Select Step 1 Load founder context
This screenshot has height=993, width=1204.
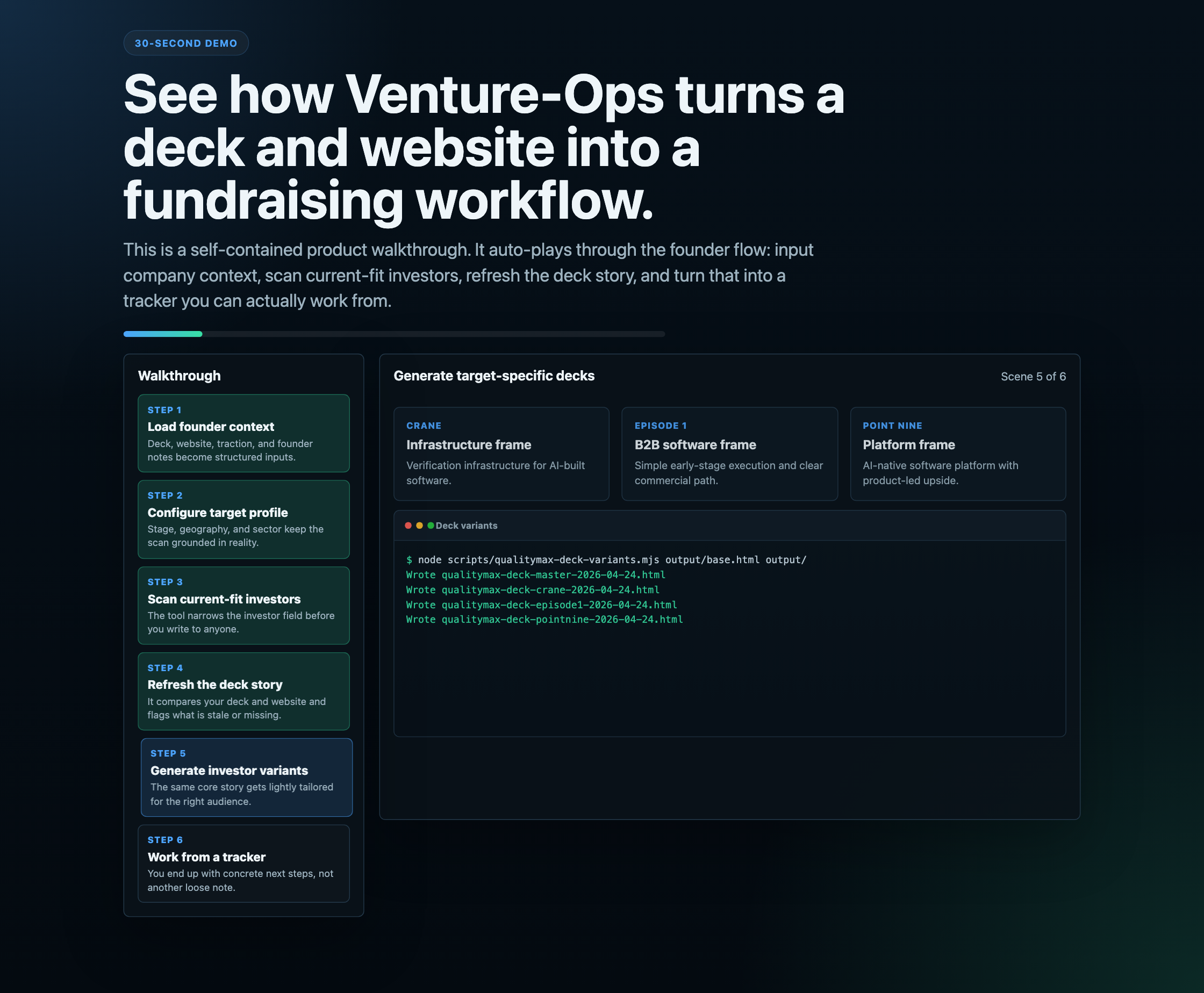(243, 433)
